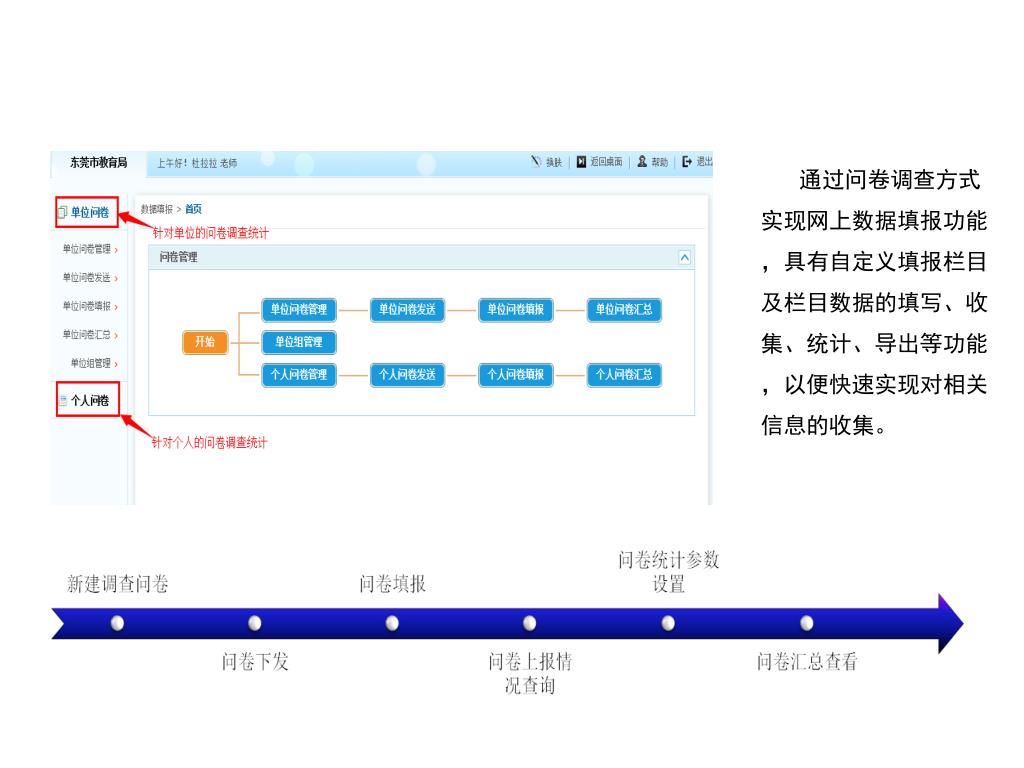1024x768 pixels.
Task: Click the 问卷填报 timeline label
Action: tap(392, 584)
